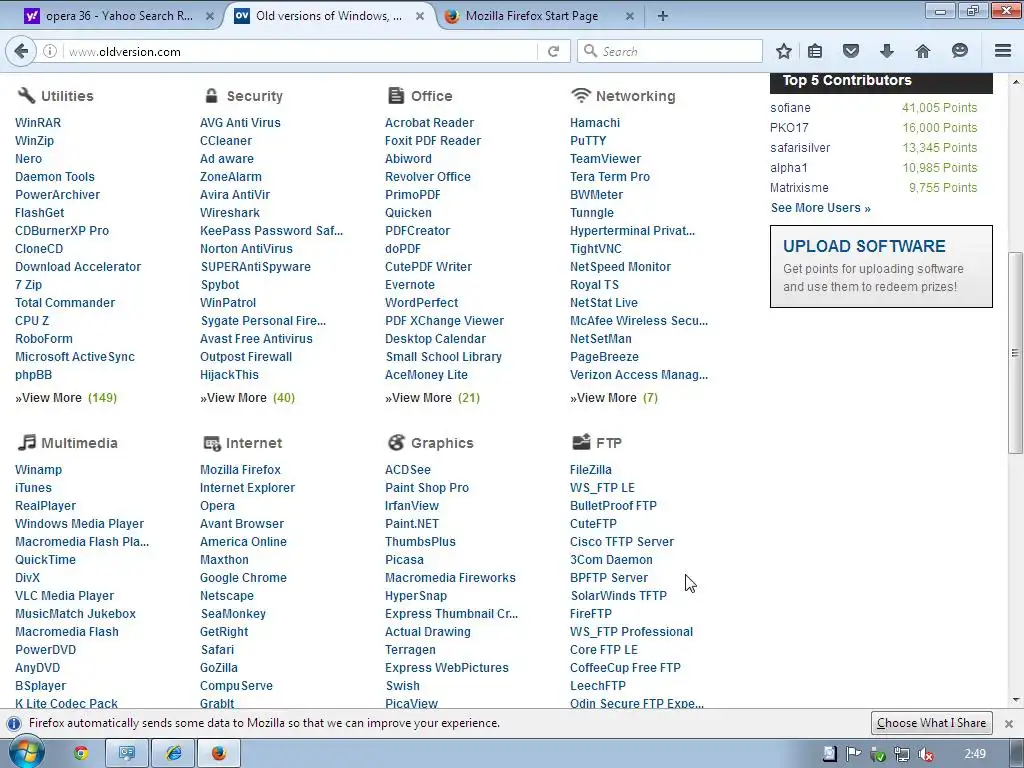
Task: Open the Windows Start orb
Action: tap(27, 754)
